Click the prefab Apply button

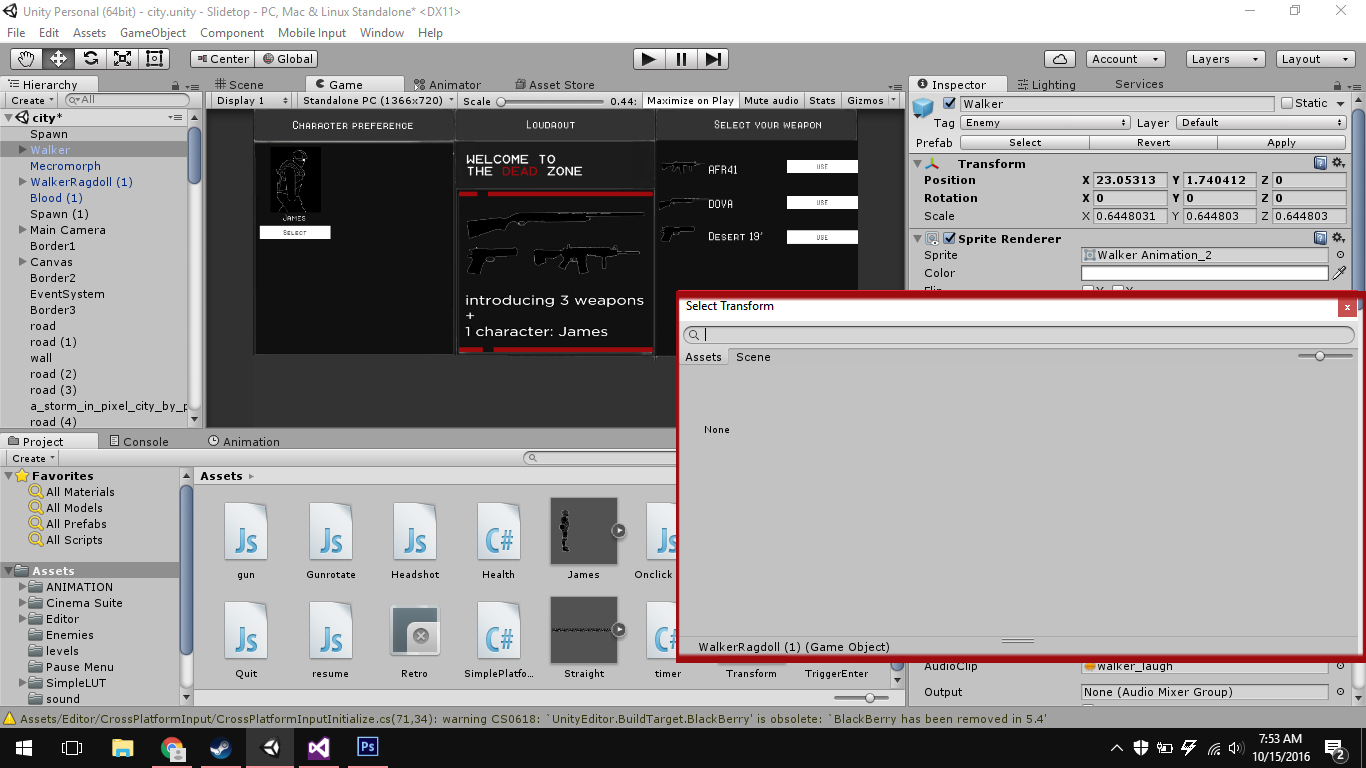1281,143
